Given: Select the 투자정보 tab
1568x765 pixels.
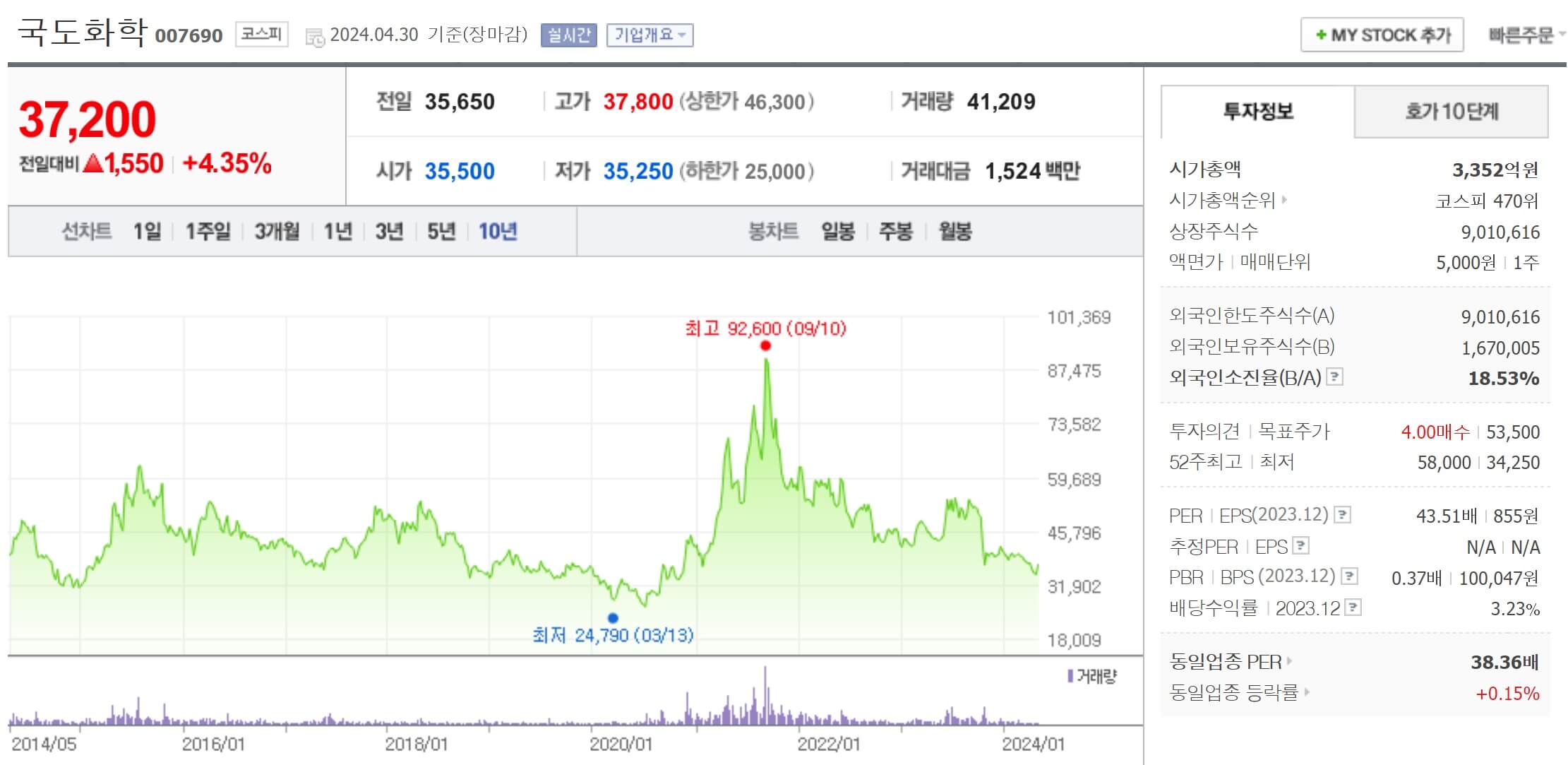Looking at the screenshot, I should (x=1257, y=112).
